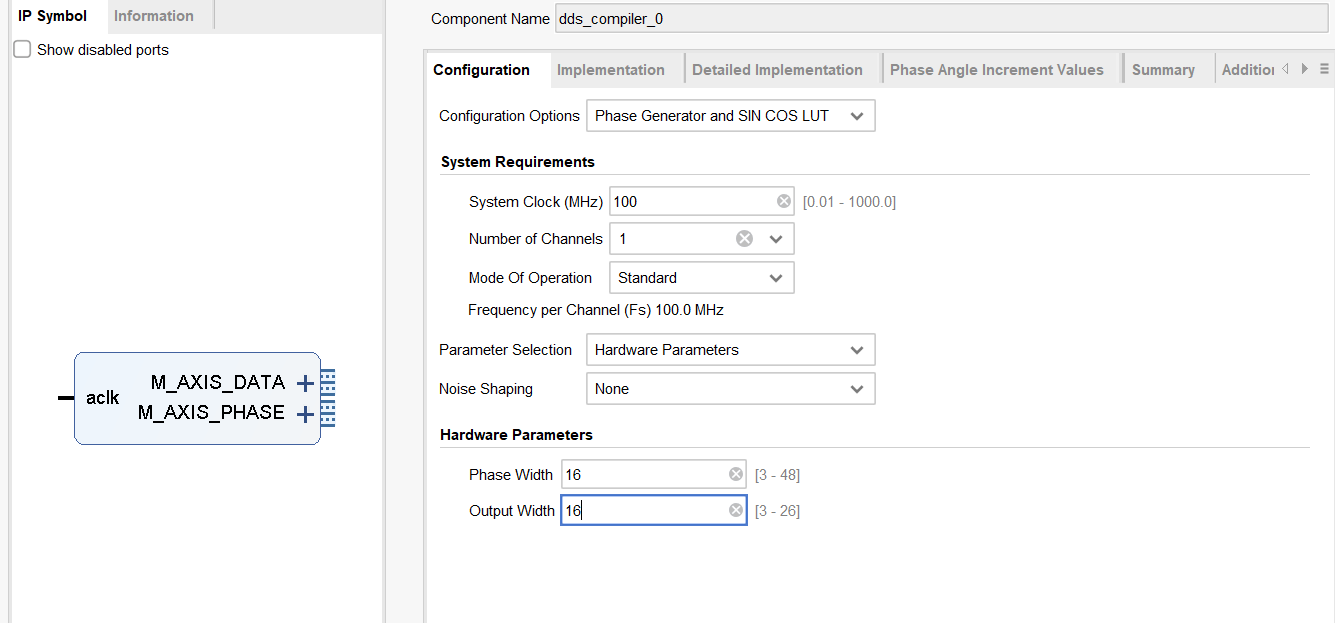Open the Configuration Options dropdown
The height and width of the screenshot is (623, 1335).
pyautogui.click(x=730, y=116)
